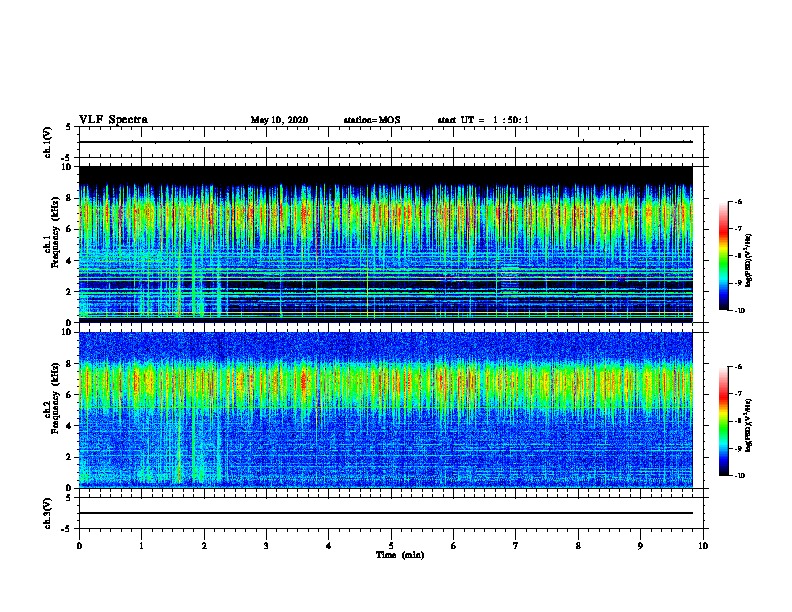Screen dimensions: 792x612
Task: Click the "8" tick on the time axis
Action: tap(578, 545)
